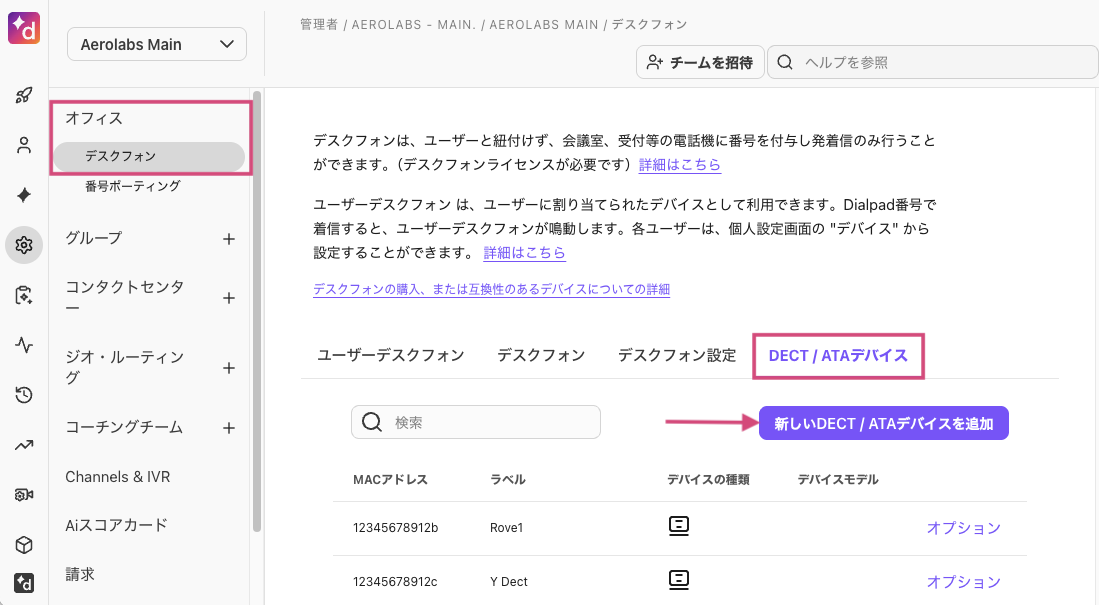
Task: Click the cube box icon in sidebar
Action: click(24, 545)
